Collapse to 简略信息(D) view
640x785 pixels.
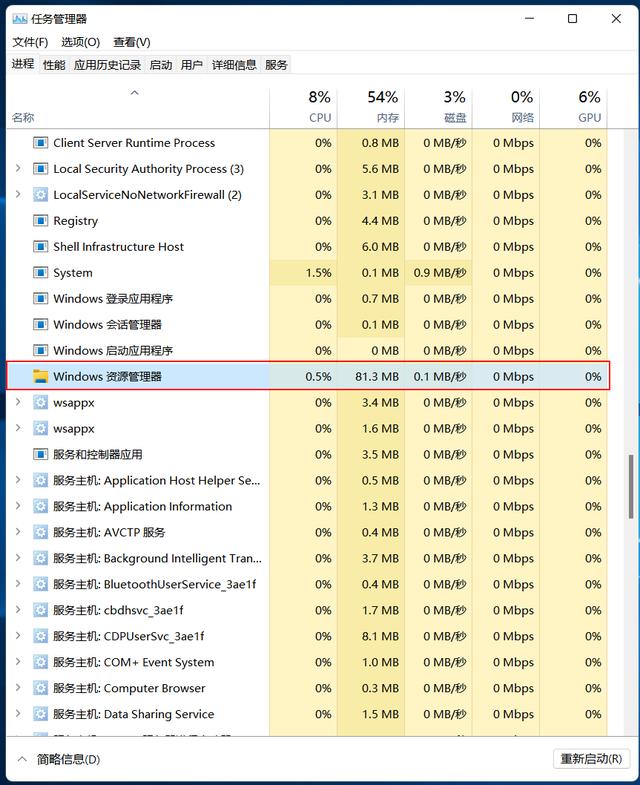59,759
